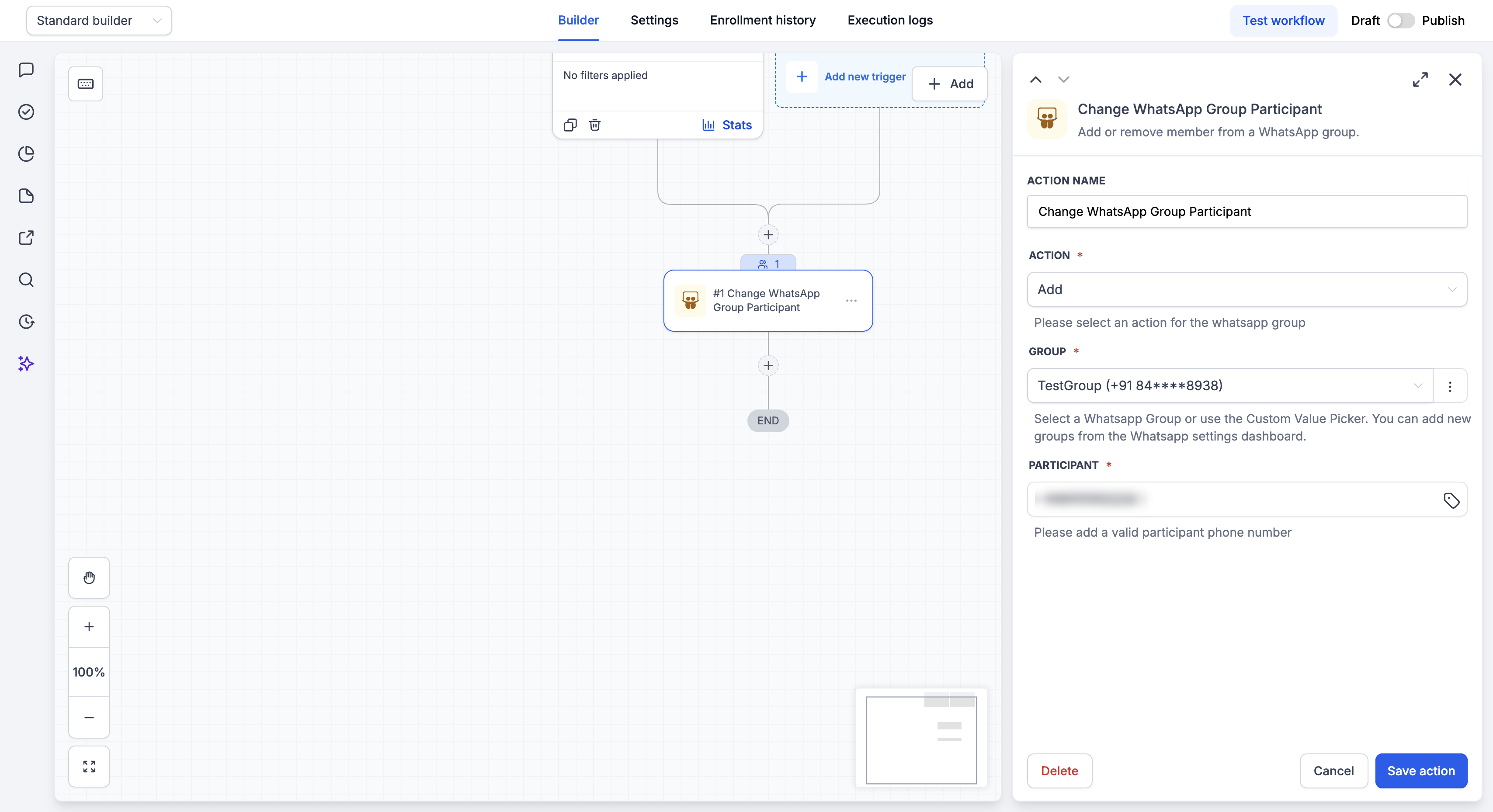Click the WhatsApp action icon in panel header
The height and width of the screenshot is (812, 1493).
tap(1047, 119)
